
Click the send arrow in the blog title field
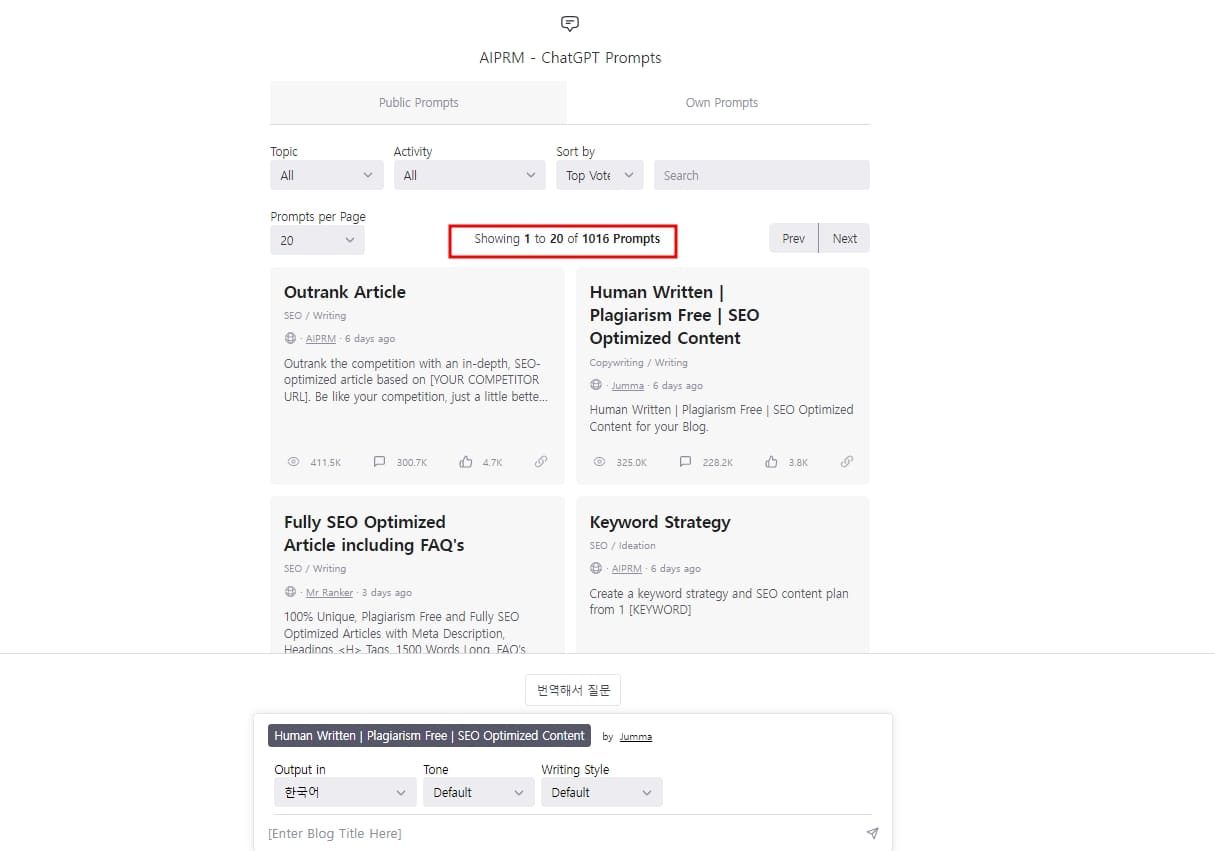(871, 833)
